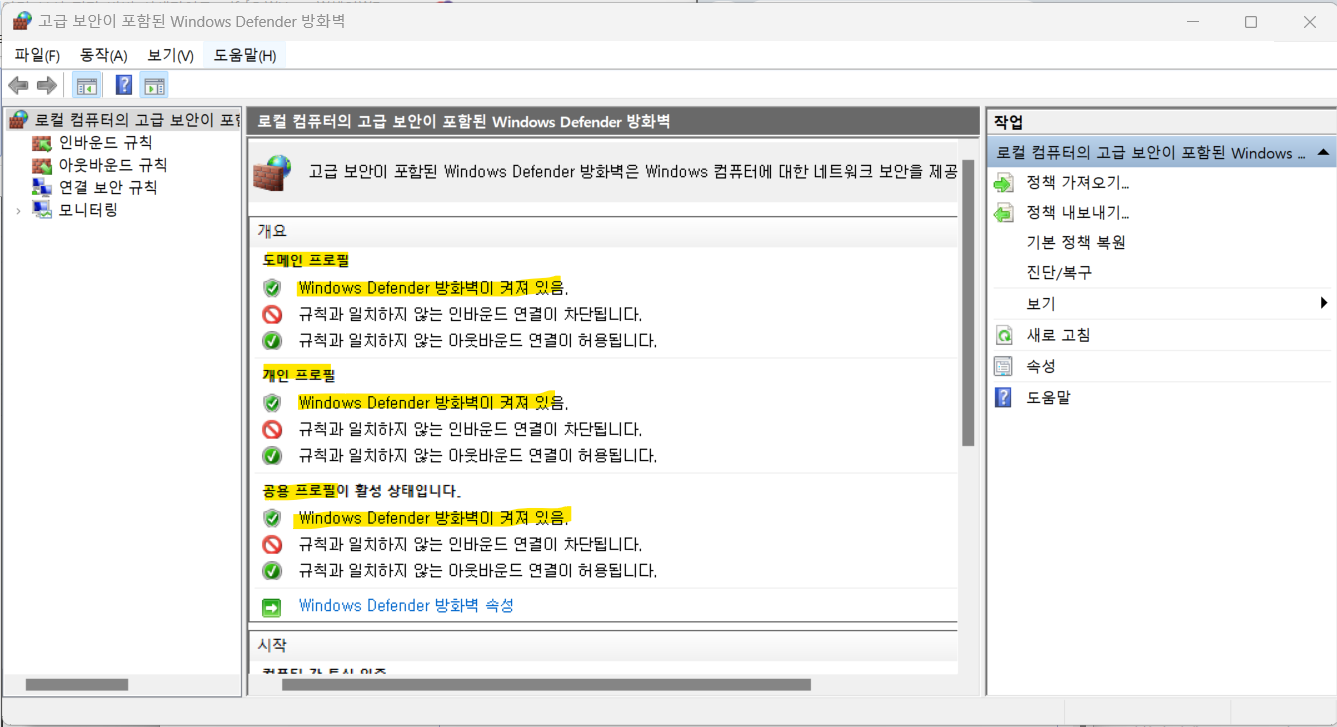The image size is (1337, 727).
Task: Click green check icon under 개인 프로필
Action: coord(272,455)
